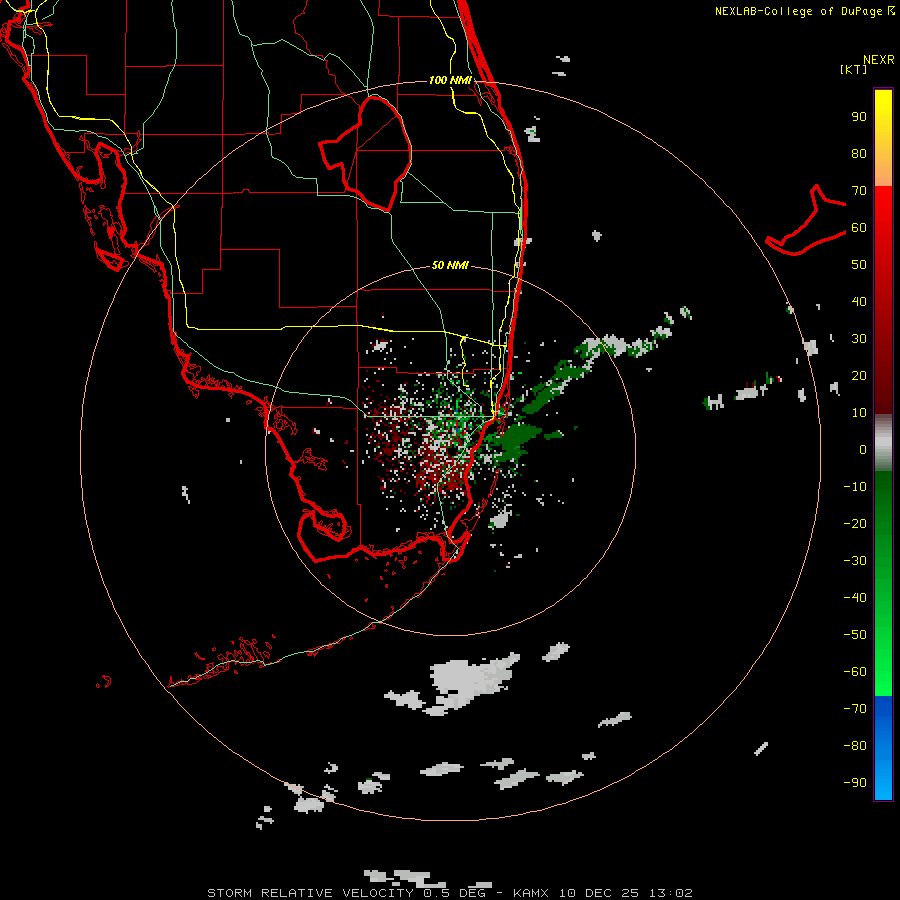
Task: Click the -70 value on velocity scale
Action: pyautogui.click(x=855, y=708)
